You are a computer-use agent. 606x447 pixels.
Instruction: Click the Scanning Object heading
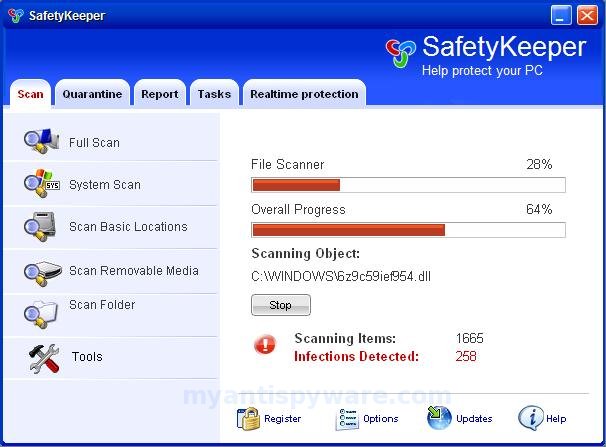pos(305,253)
